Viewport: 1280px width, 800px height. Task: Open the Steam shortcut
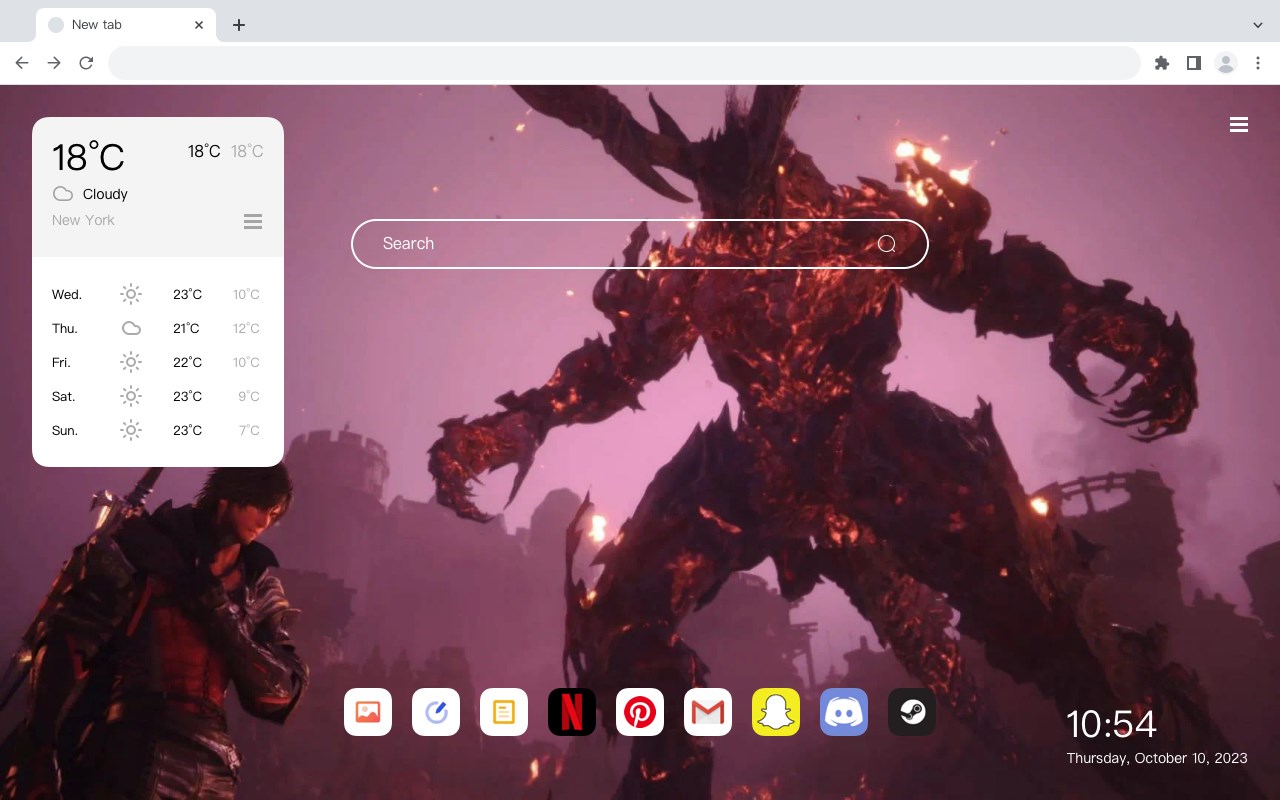912,712
